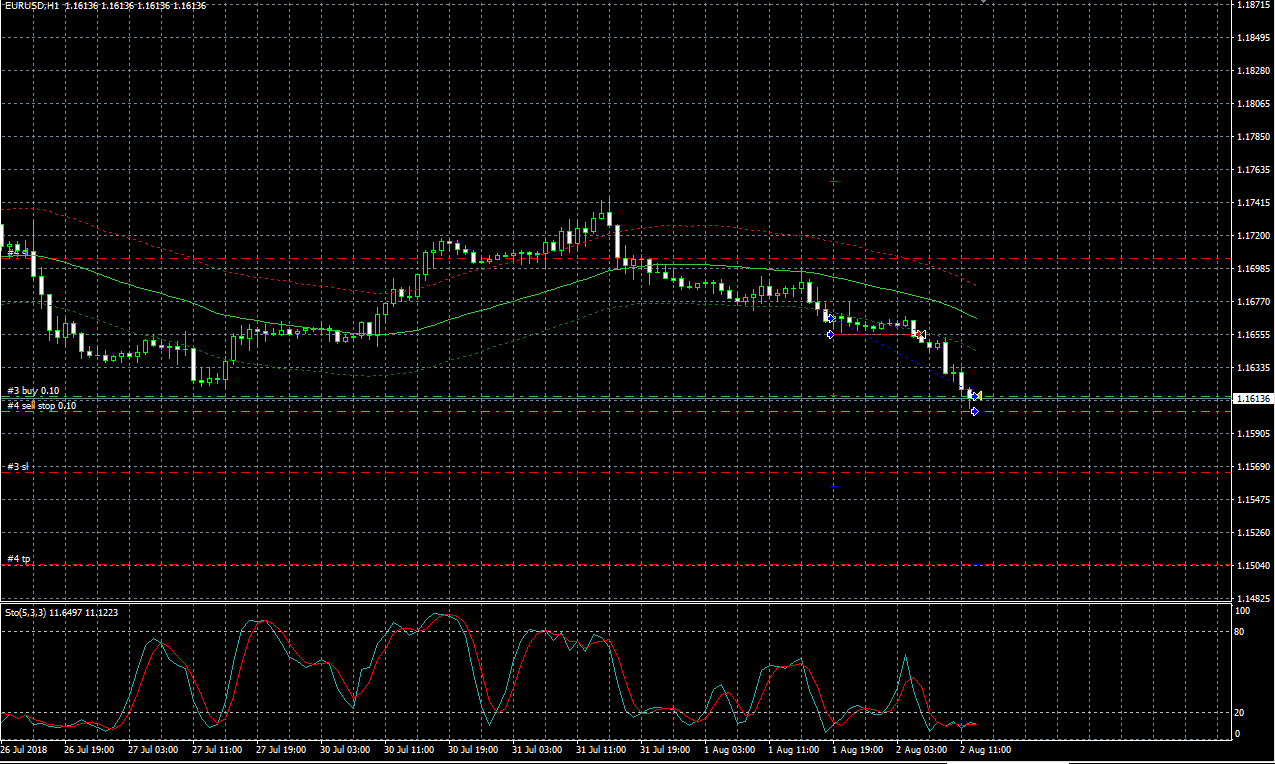Viewport: 1275px width, 764px height.
Task: Click time axis label '30 Jul 03:00'
Action: (346, 749)
